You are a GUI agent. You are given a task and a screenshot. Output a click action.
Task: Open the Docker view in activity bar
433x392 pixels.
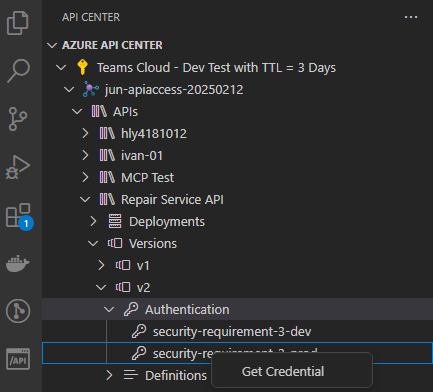(x=18, y=263)
